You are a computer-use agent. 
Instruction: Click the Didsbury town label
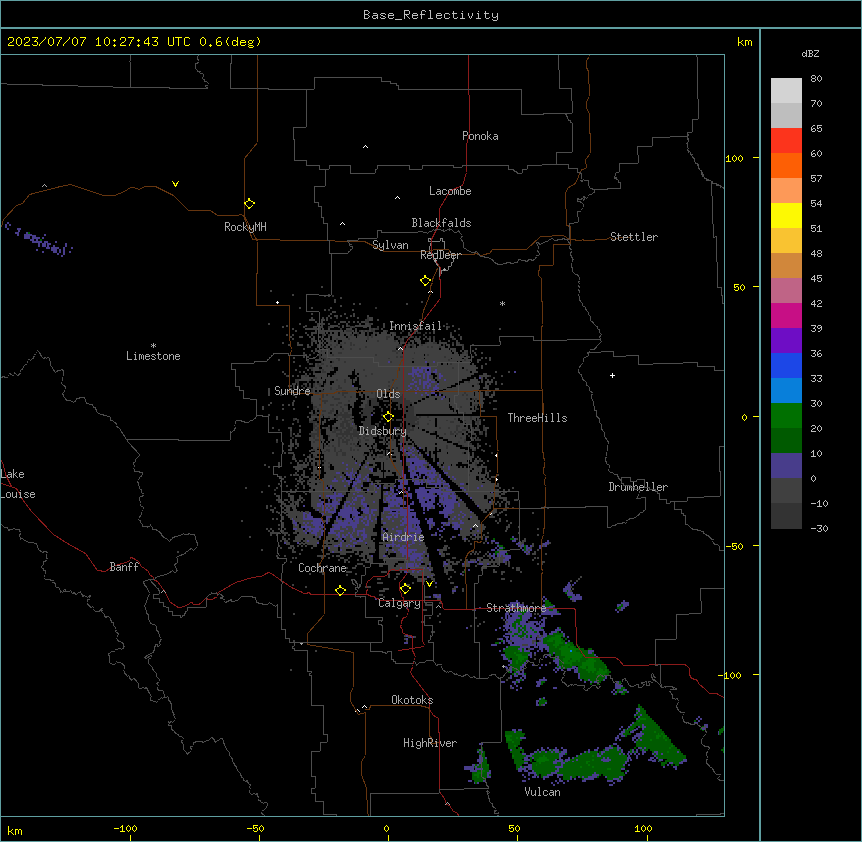[x=383, y=431]
